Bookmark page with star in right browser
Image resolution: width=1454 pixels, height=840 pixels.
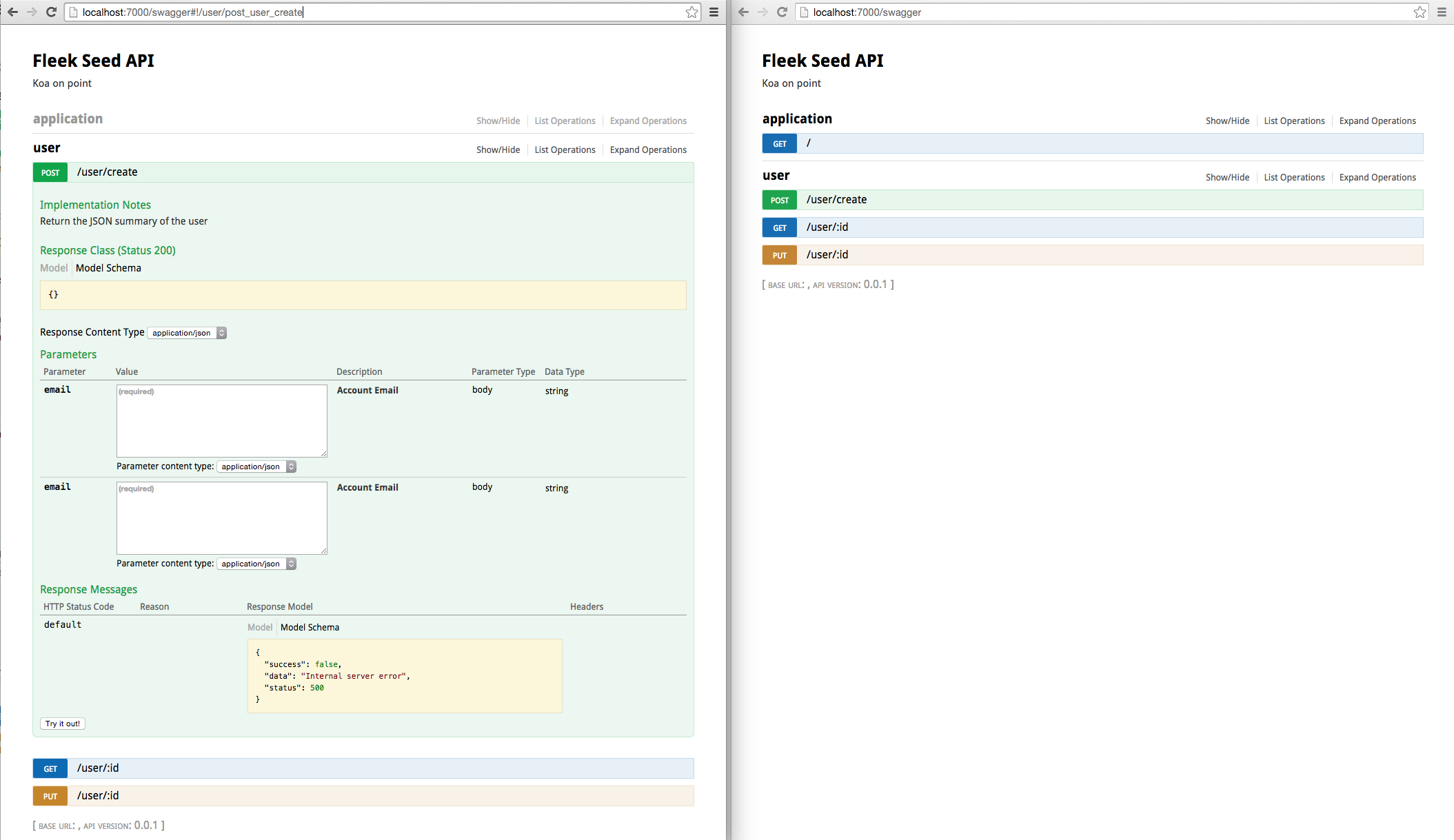pos(1420,12)
